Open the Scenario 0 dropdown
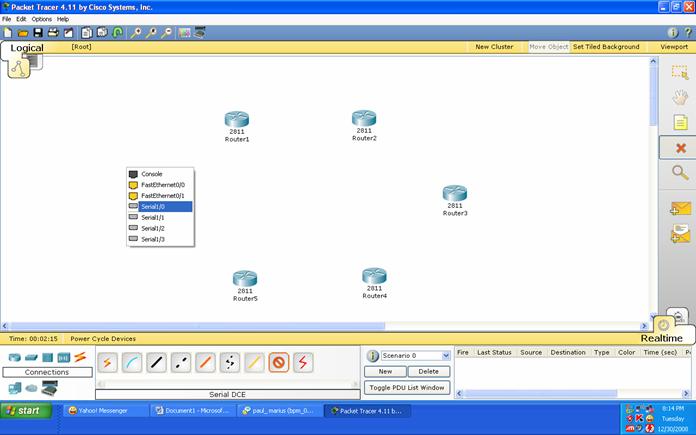 [x=446, y=355]
